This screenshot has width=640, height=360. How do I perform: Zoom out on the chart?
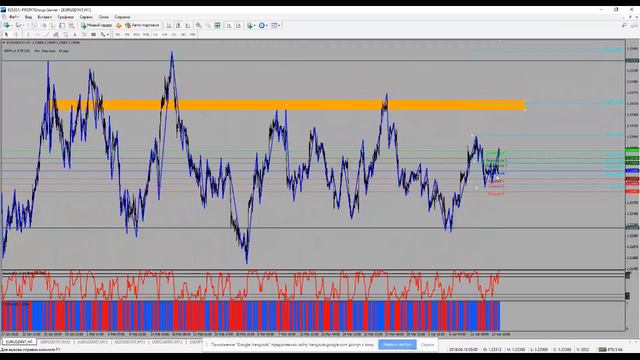coord(208,25)
